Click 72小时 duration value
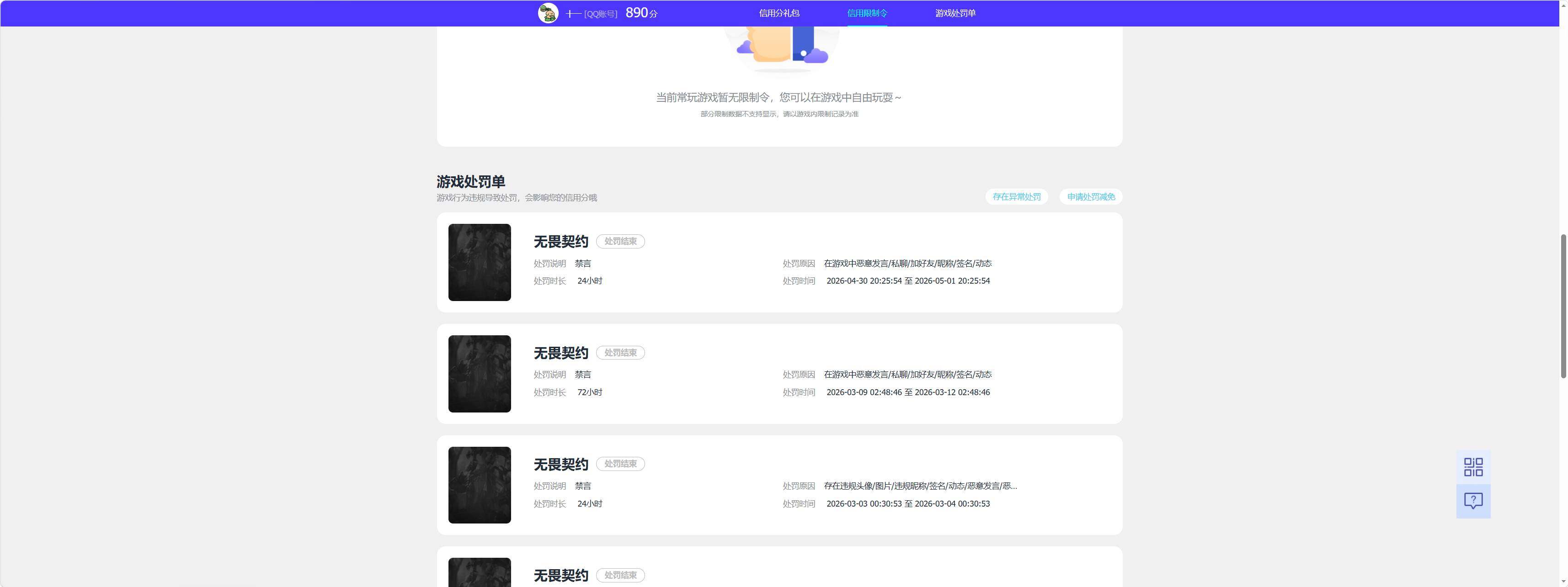The image size is (1568, 587). [x=589, y=392]
